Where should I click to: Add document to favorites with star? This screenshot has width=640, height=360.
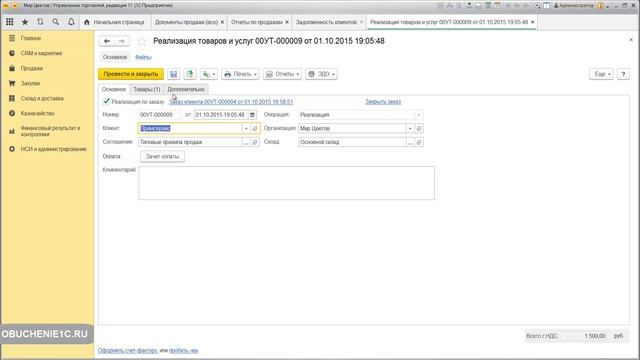[142, 41]
